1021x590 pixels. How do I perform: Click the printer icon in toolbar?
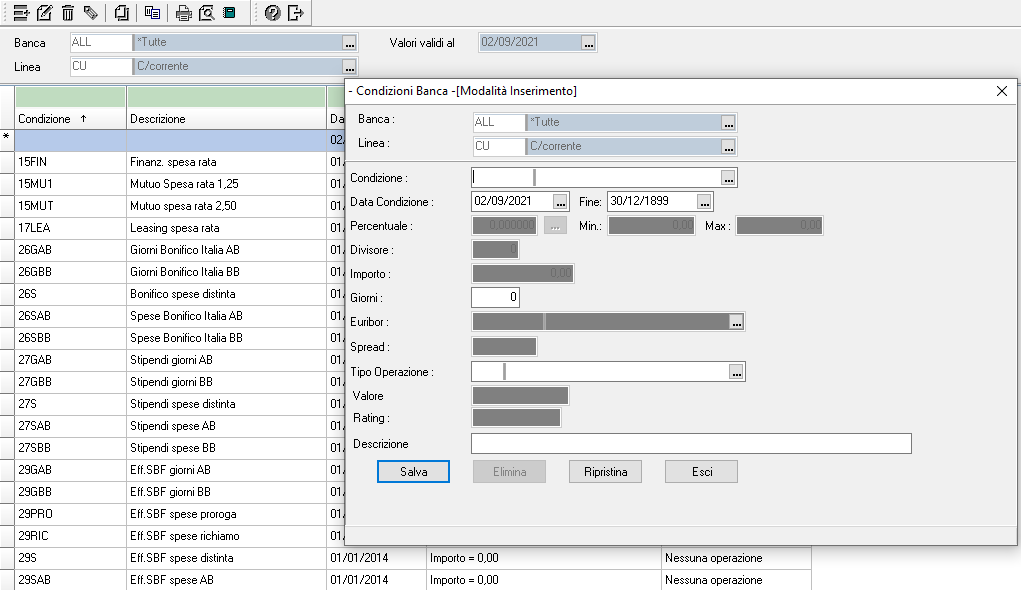pyautogui.click(x=183, y=13)
